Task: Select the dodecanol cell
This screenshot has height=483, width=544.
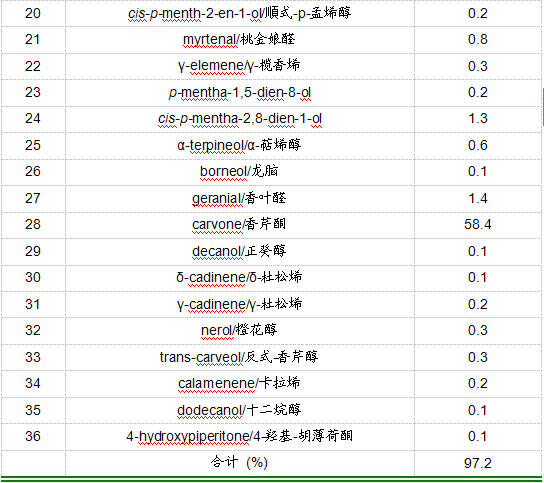Action: [239, 410]
